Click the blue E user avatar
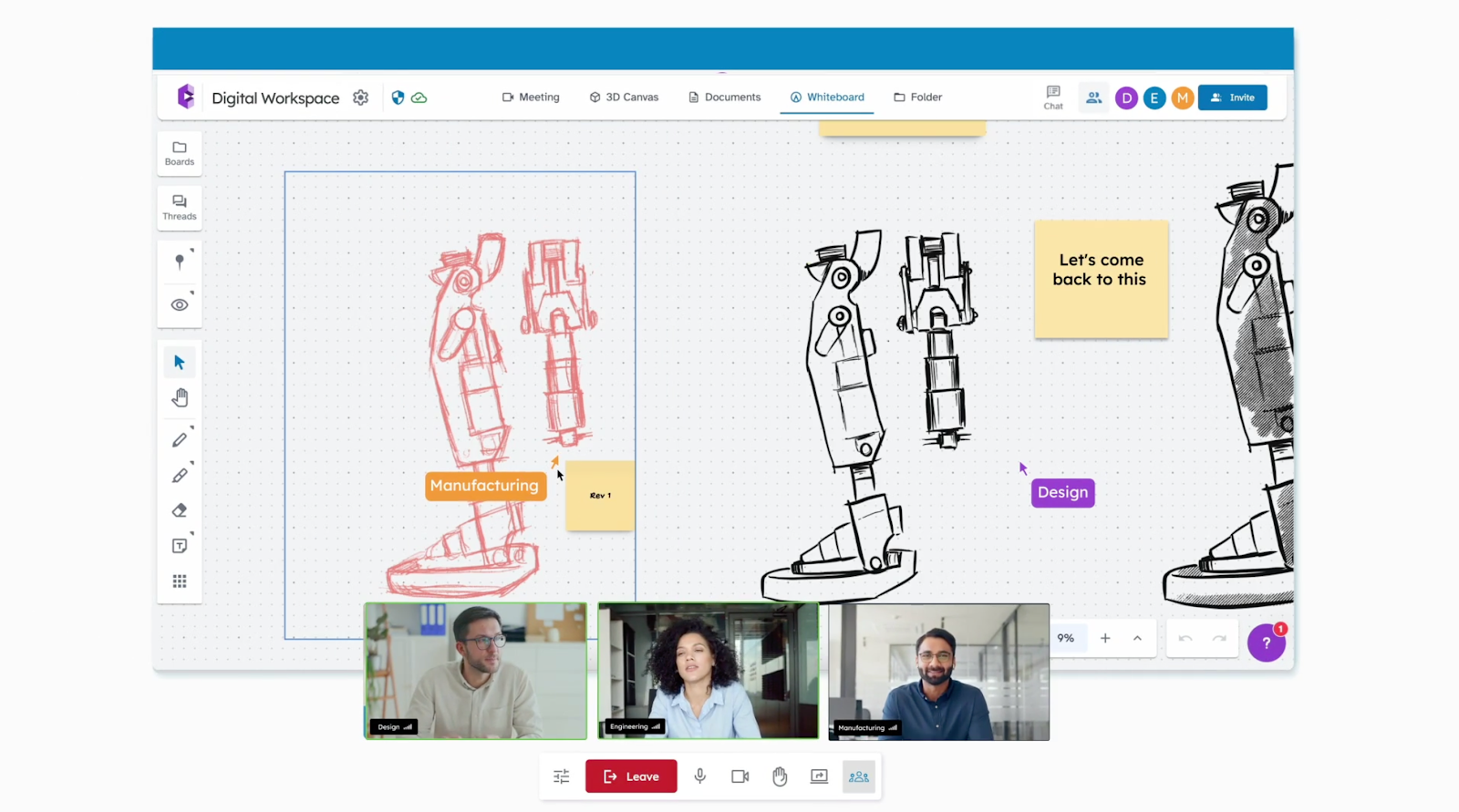Image resolution: width=1459 pixels, height=812 pixels. click(x=1154, y=98)
